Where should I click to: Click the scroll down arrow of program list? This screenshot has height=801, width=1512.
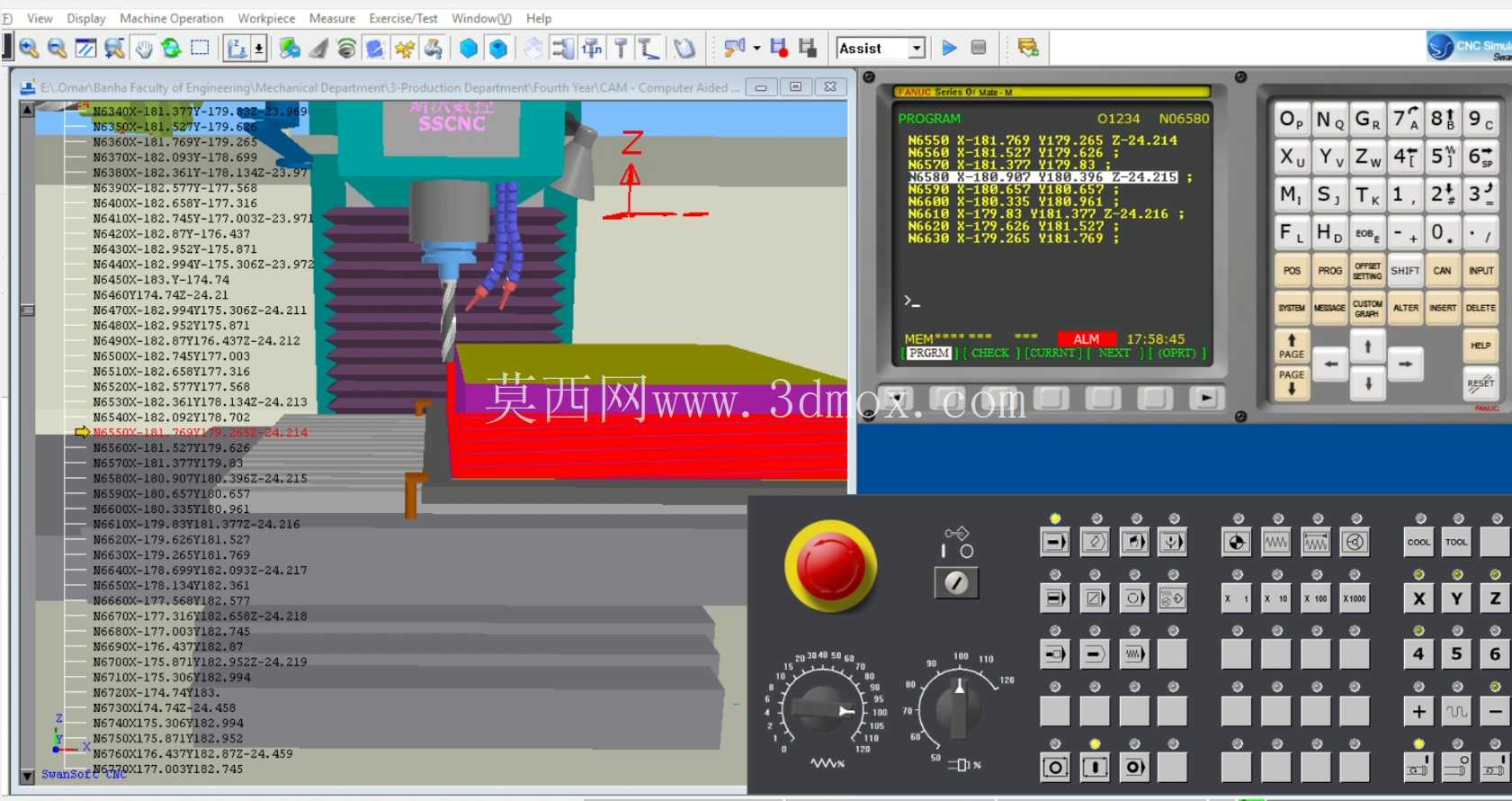click(x=27, y=775)
